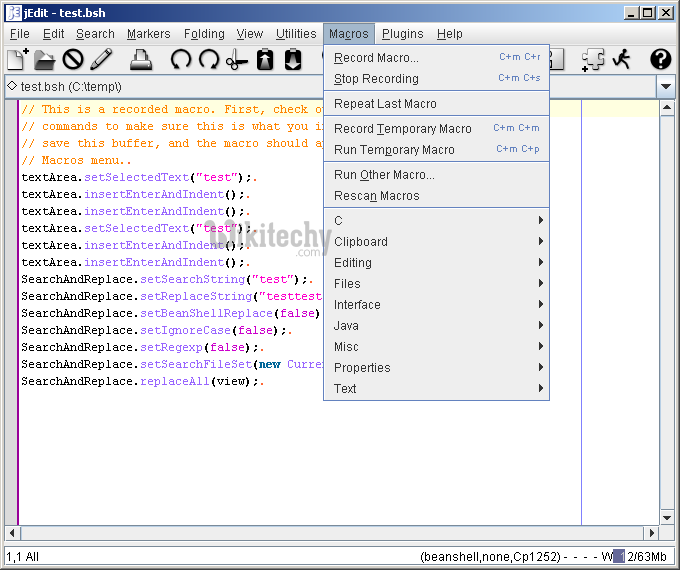This screenshot has width=680, height=570.
Task: Click the 'setIgnoreCase(false)' code line
Action: click(x=157, y=331)
